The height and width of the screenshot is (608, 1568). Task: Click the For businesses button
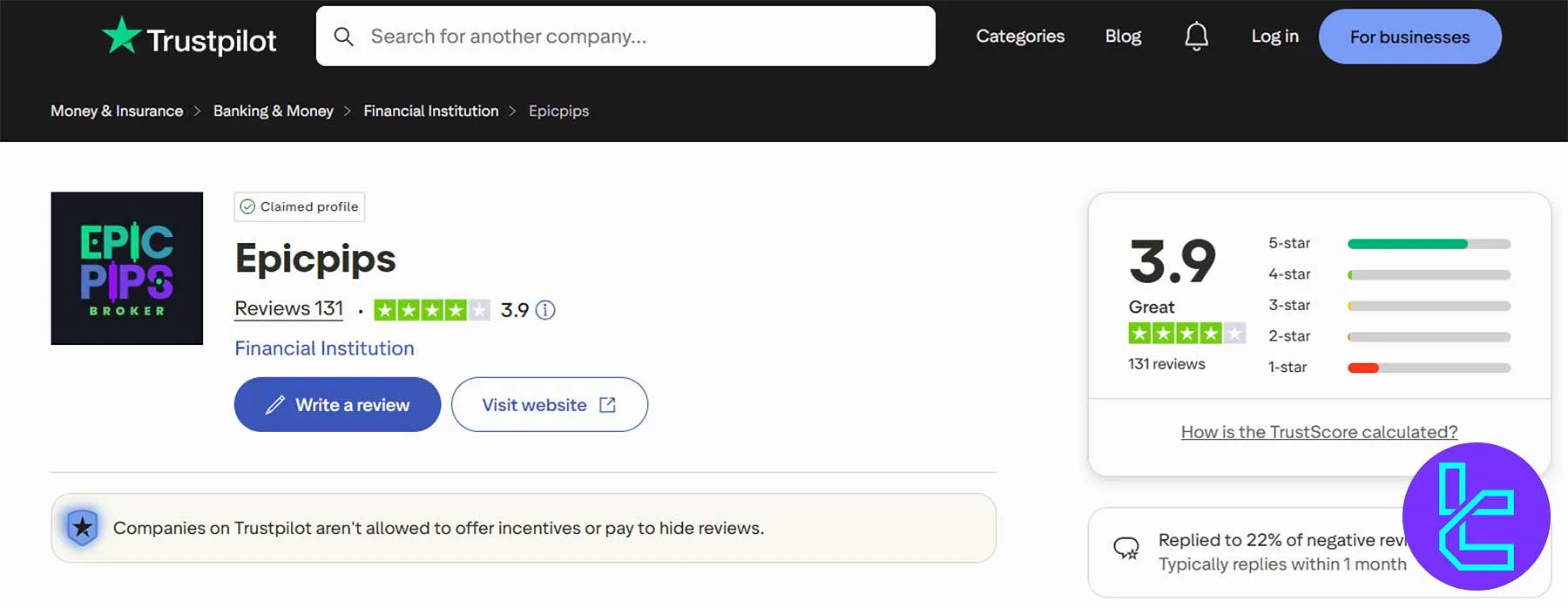click(1409, 37)
